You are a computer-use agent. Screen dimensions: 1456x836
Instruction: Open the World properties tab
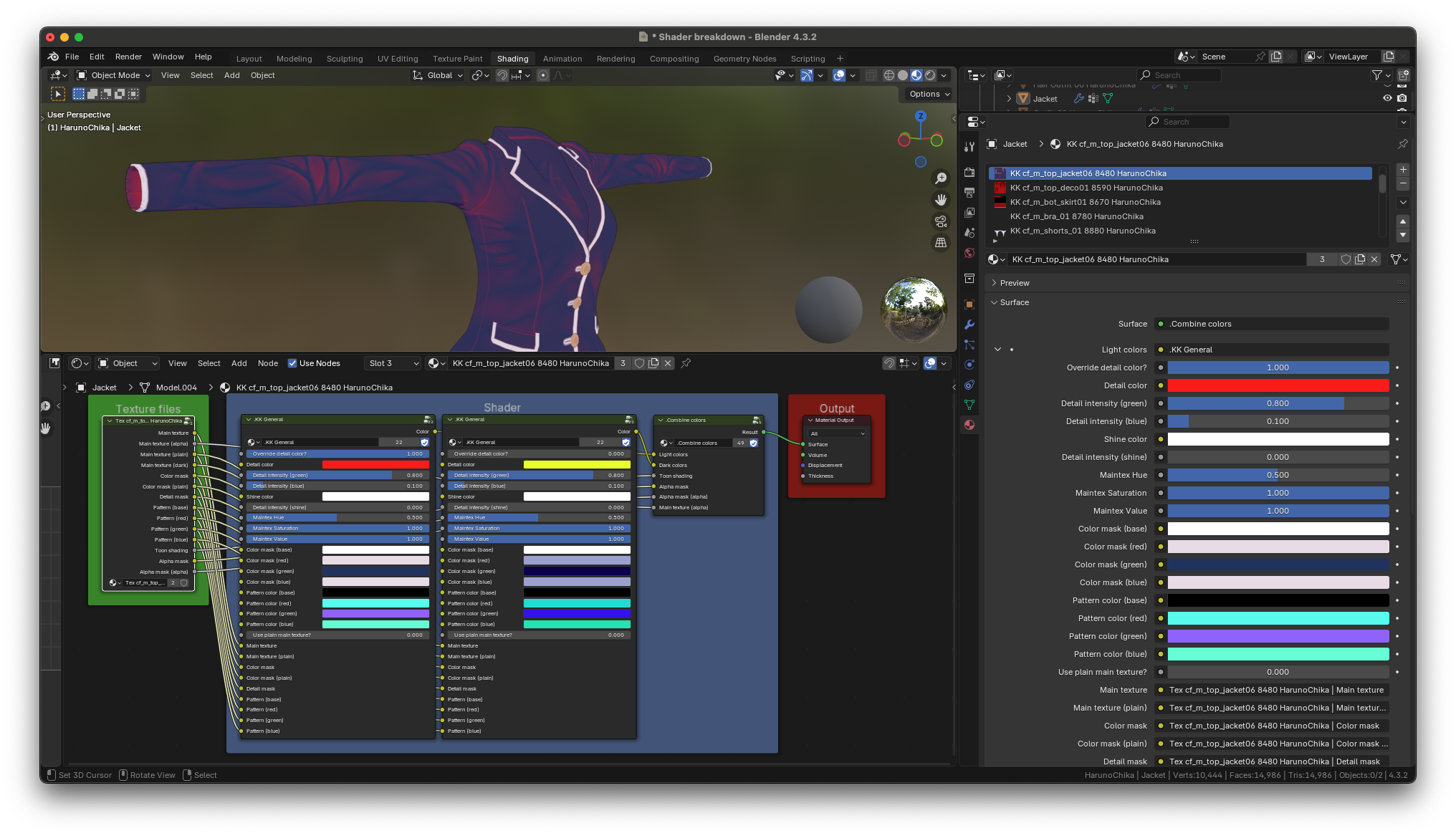coord(969,253)
